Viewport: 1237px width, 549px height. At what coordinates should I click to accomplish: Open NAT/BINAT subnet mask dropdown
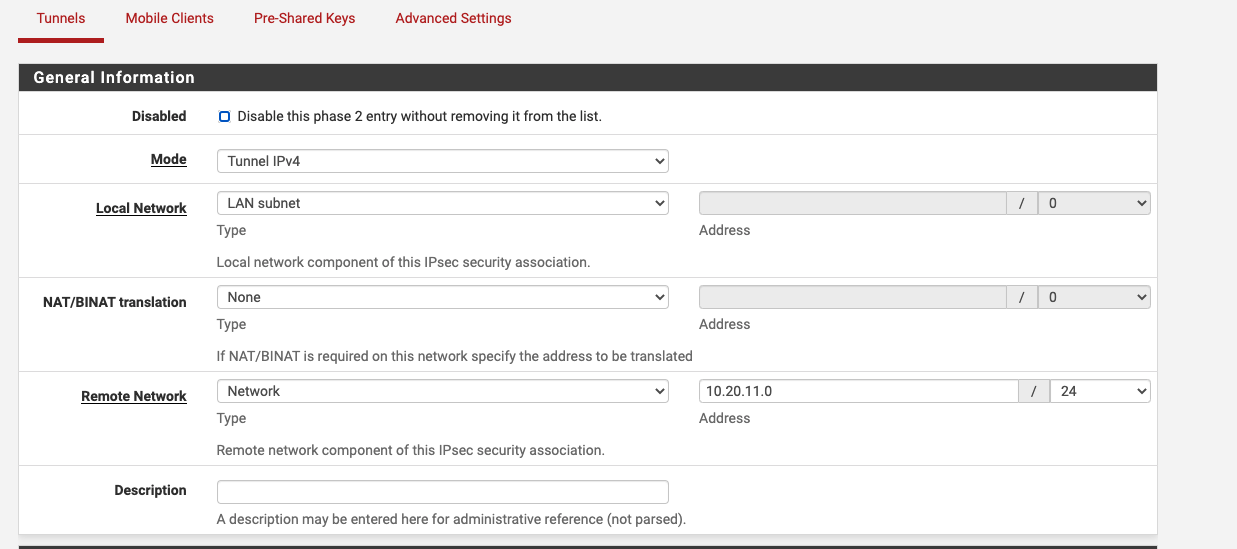1094,297
